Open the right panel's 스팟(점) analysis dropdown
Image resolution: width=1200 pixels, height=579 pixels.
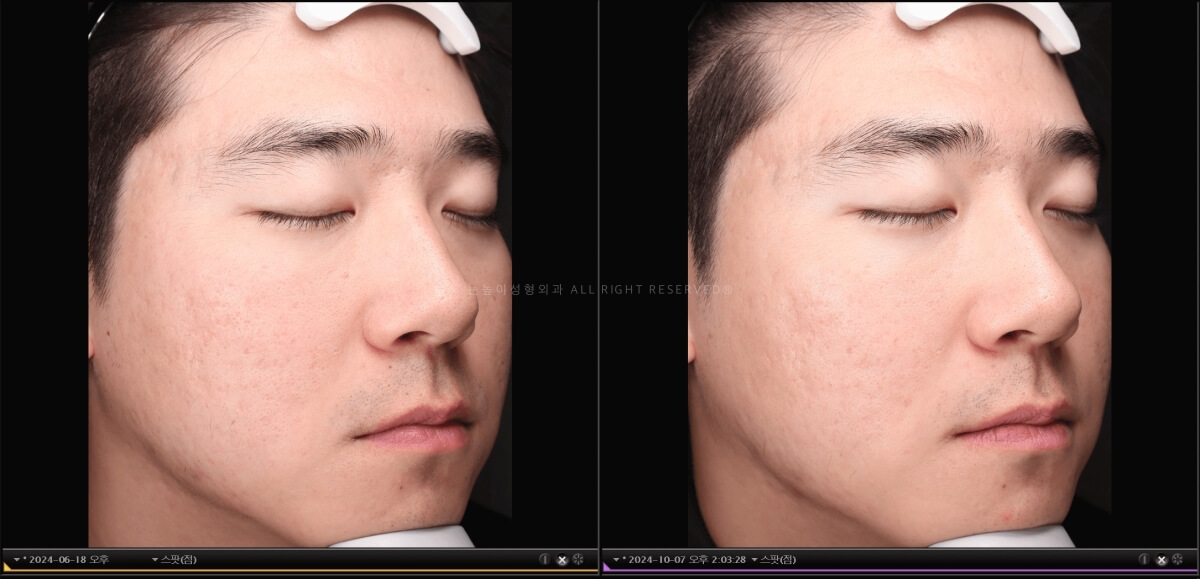coord(774,559)
